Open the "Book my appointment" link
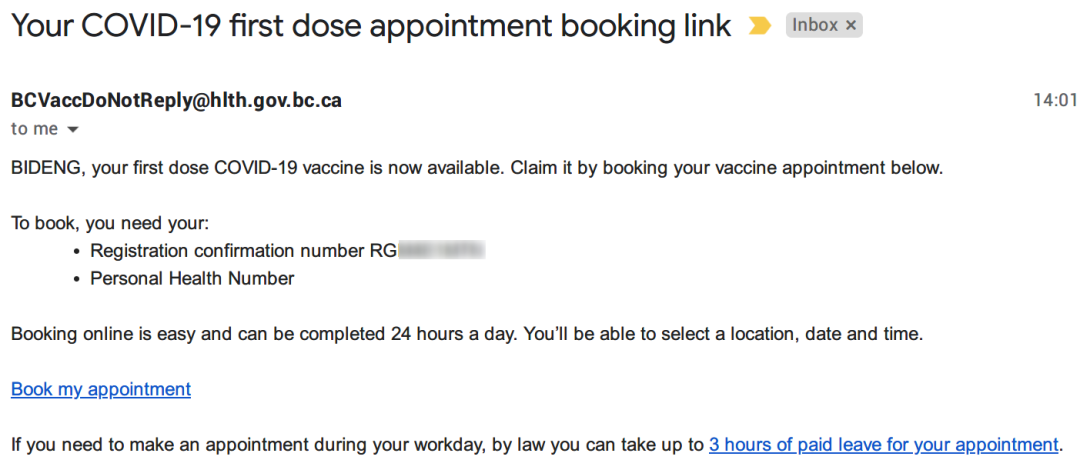 click(101, 390)
